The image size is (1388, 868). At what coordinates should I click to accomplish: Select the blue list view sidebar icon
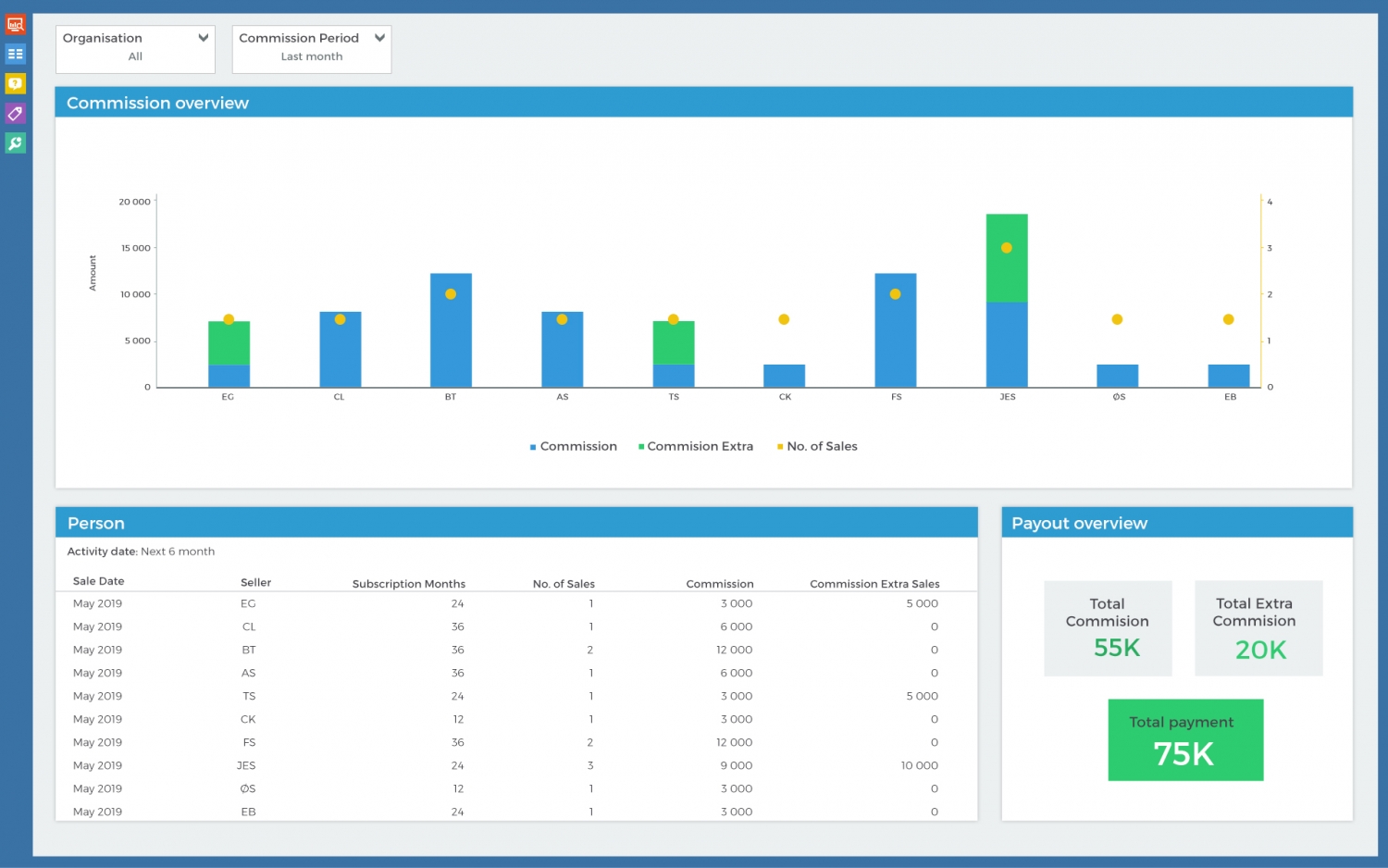(x=15, y=54)
